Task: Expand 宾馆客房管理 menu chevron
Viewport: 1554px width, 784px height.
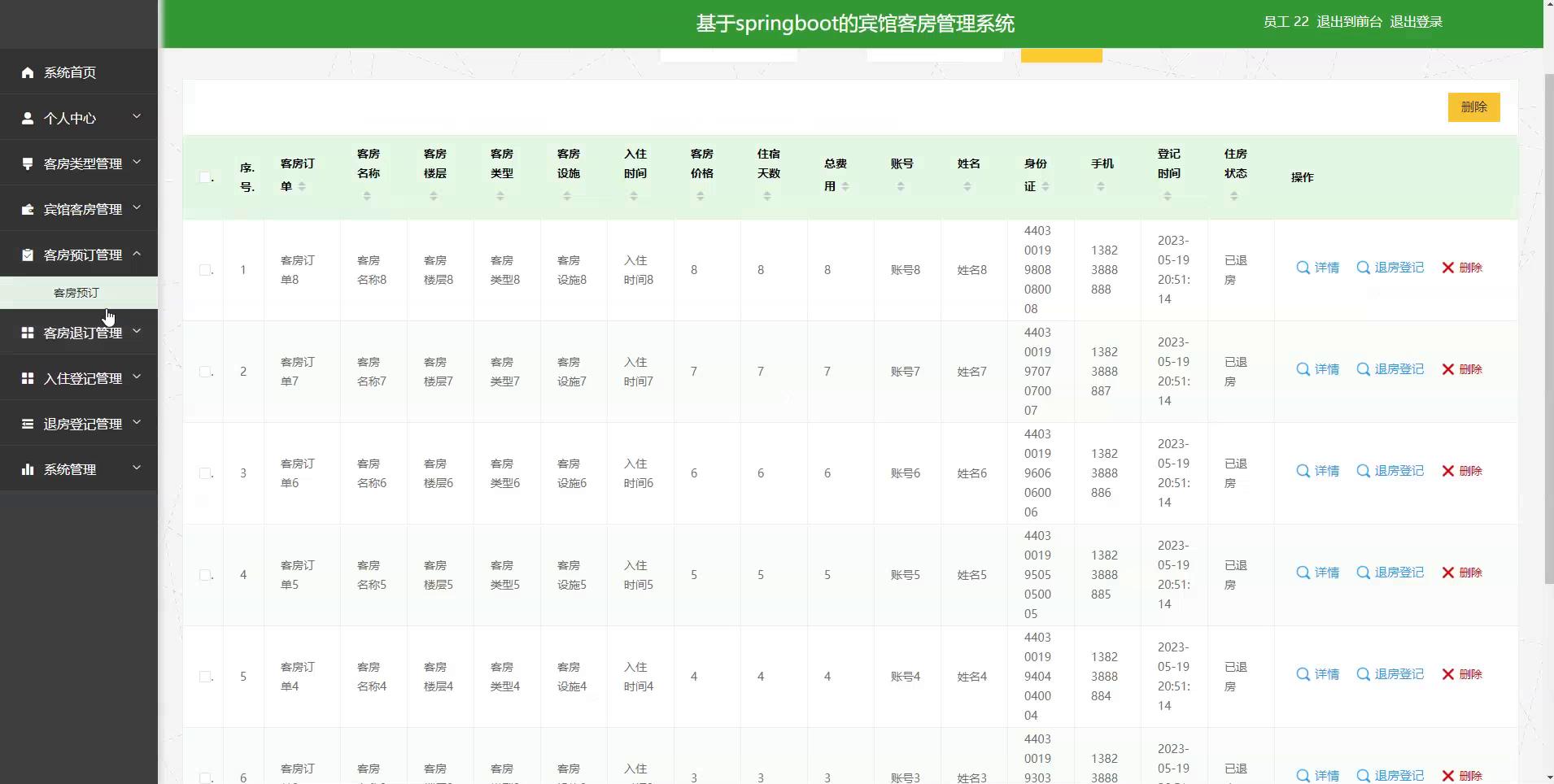Action: tap(137, 208)
